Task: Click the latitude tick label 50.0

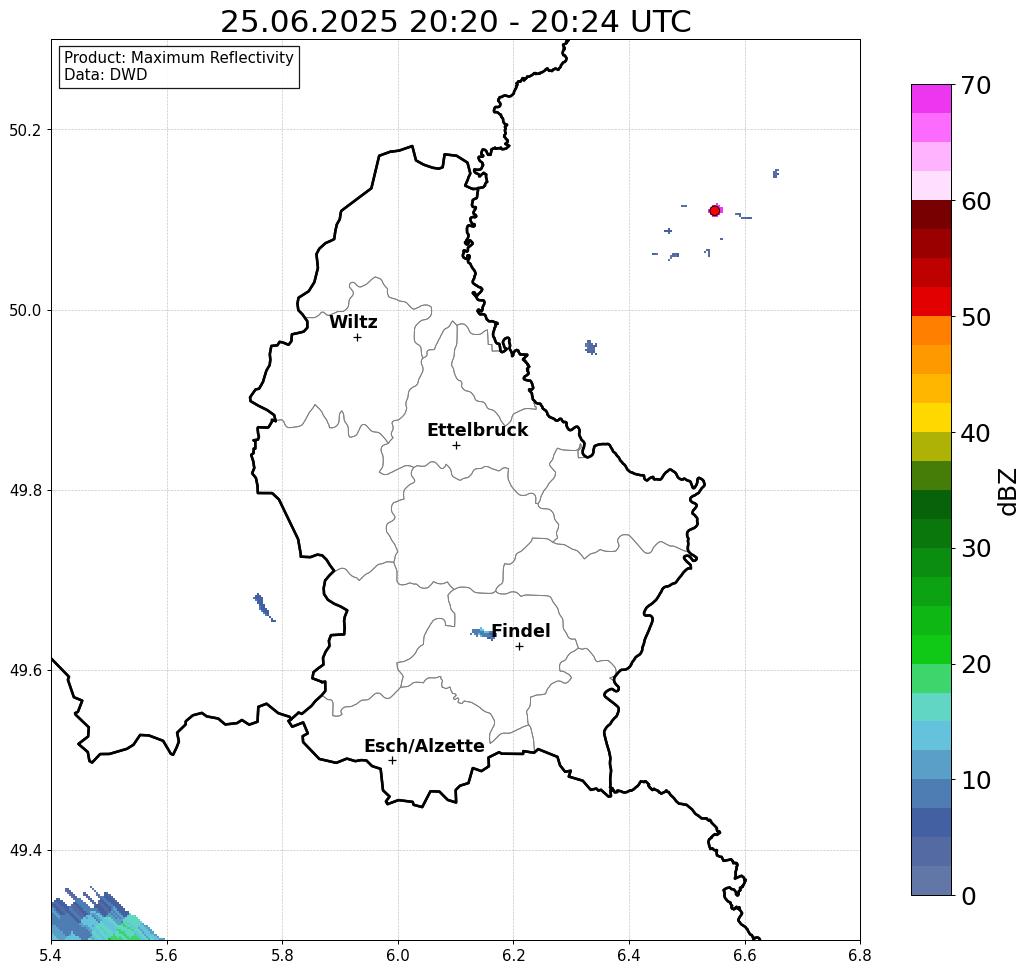Action: [25, 310]
